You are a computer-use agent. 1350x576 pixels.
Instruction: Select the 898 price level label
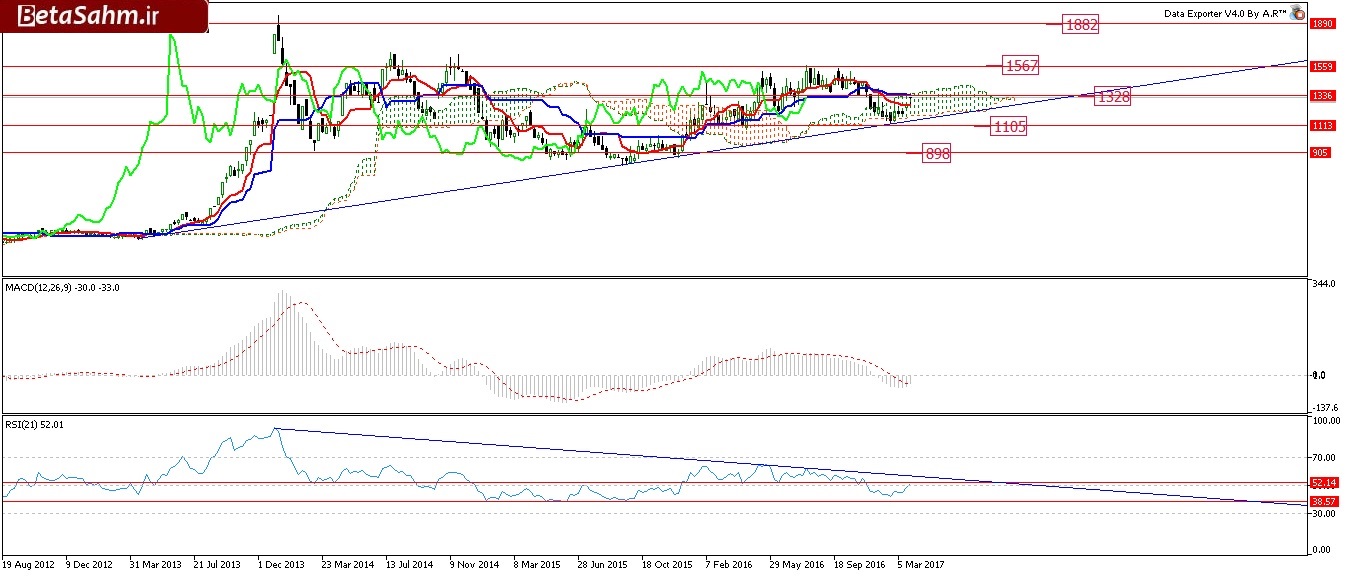coord(937,153)
